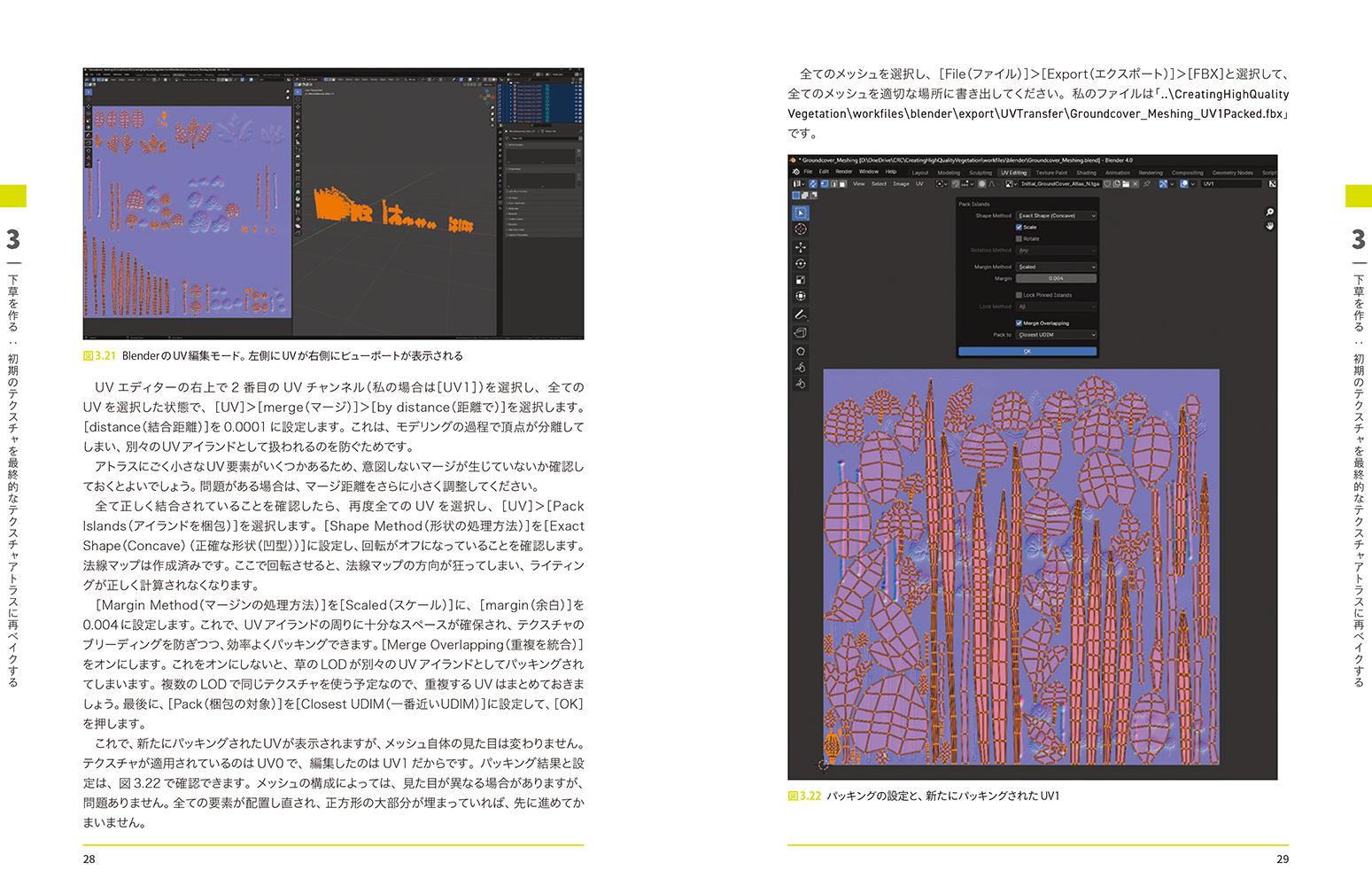
Task: Choose the Subtract selection mode icon
Action: [x=813, y=195]
